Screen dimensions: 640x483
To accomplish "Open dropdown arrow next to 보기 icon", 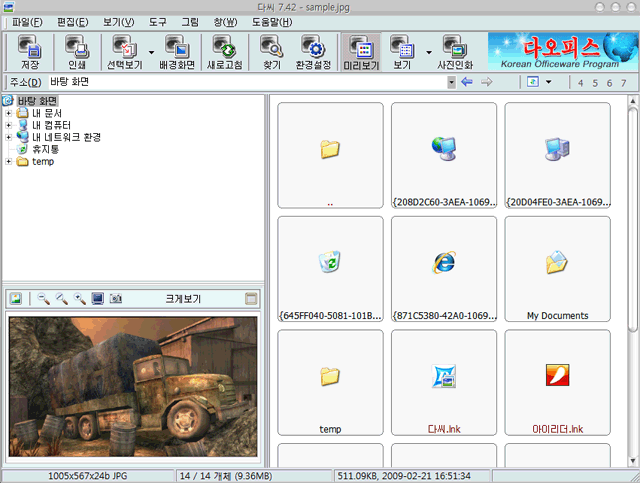I will tap(429, 52).
